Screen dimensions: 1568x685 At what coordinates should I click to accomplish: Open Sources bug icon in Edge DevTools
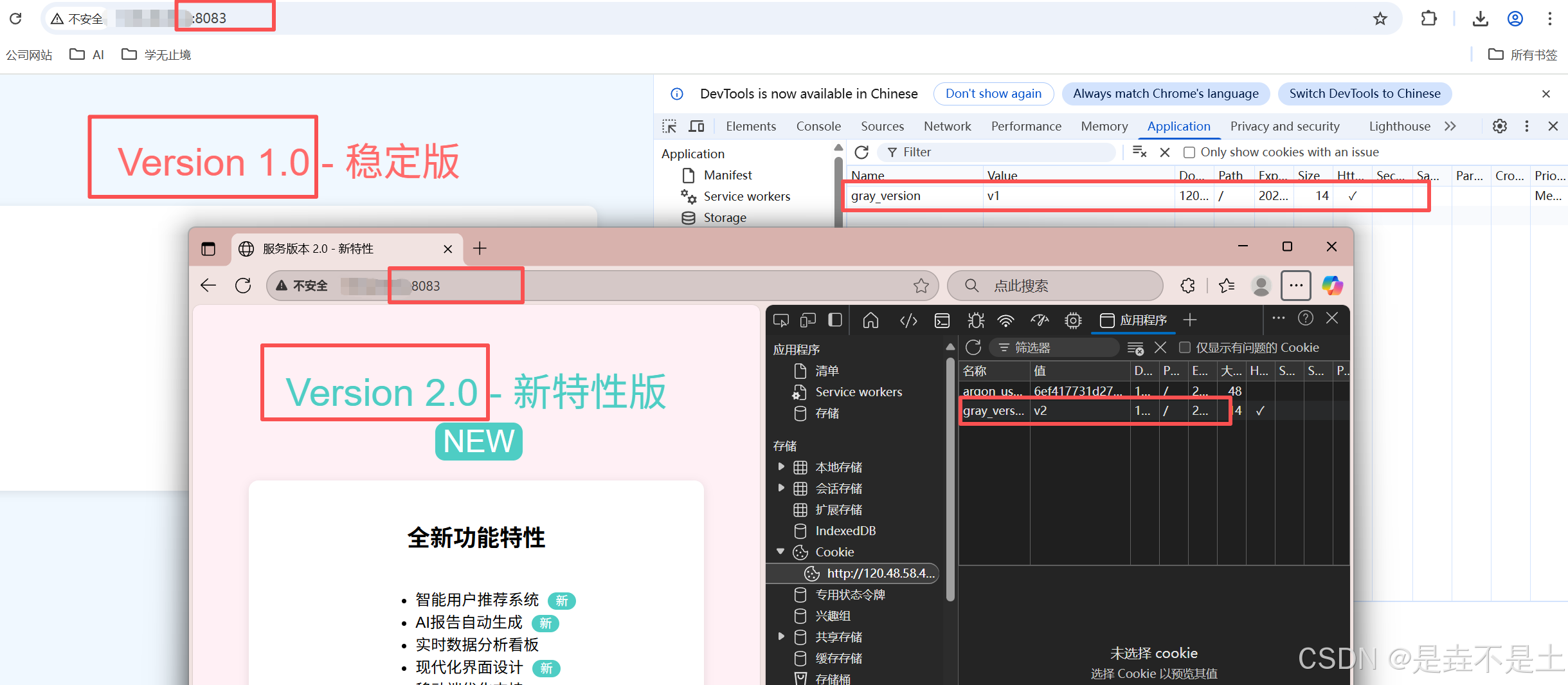click(x=976, y=320)
